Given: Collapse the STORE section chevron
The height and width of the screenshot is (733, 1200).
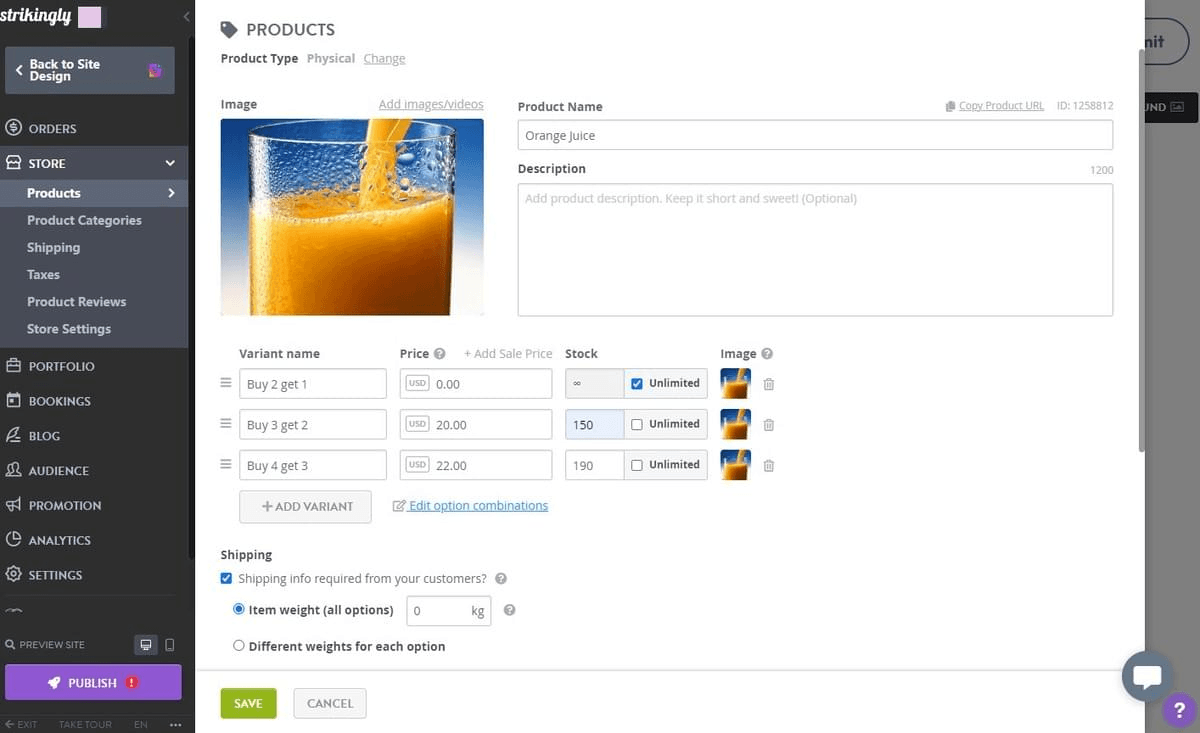Looking at the screenshot, I should click(169, 162).
